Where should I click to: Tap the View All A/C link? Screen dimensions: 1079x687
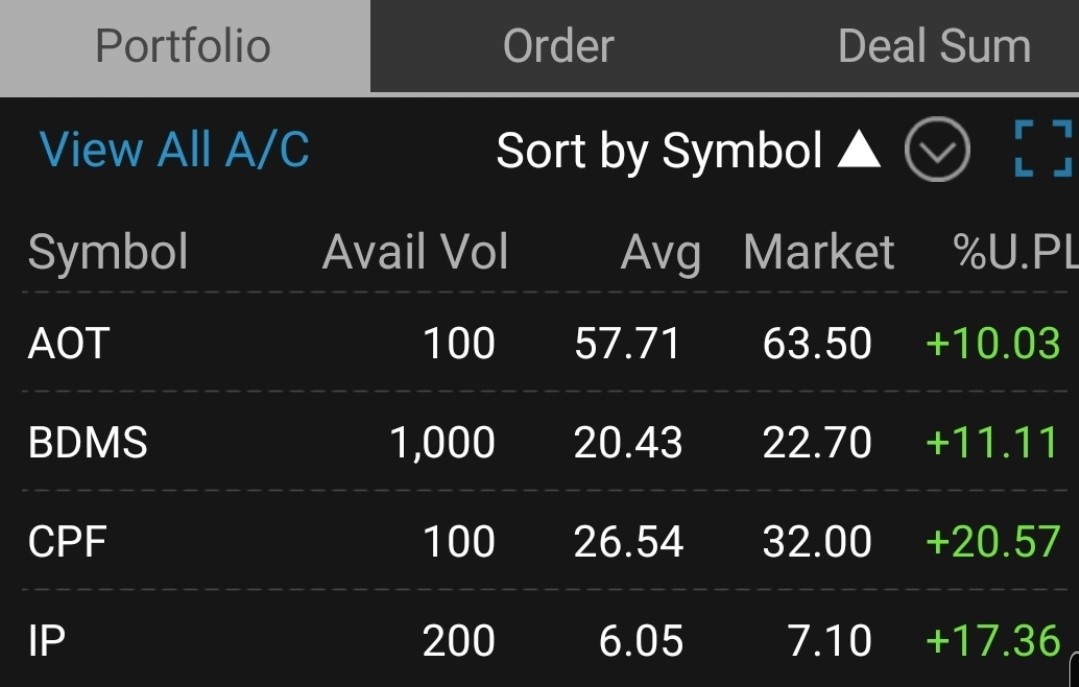click(174, 150)
